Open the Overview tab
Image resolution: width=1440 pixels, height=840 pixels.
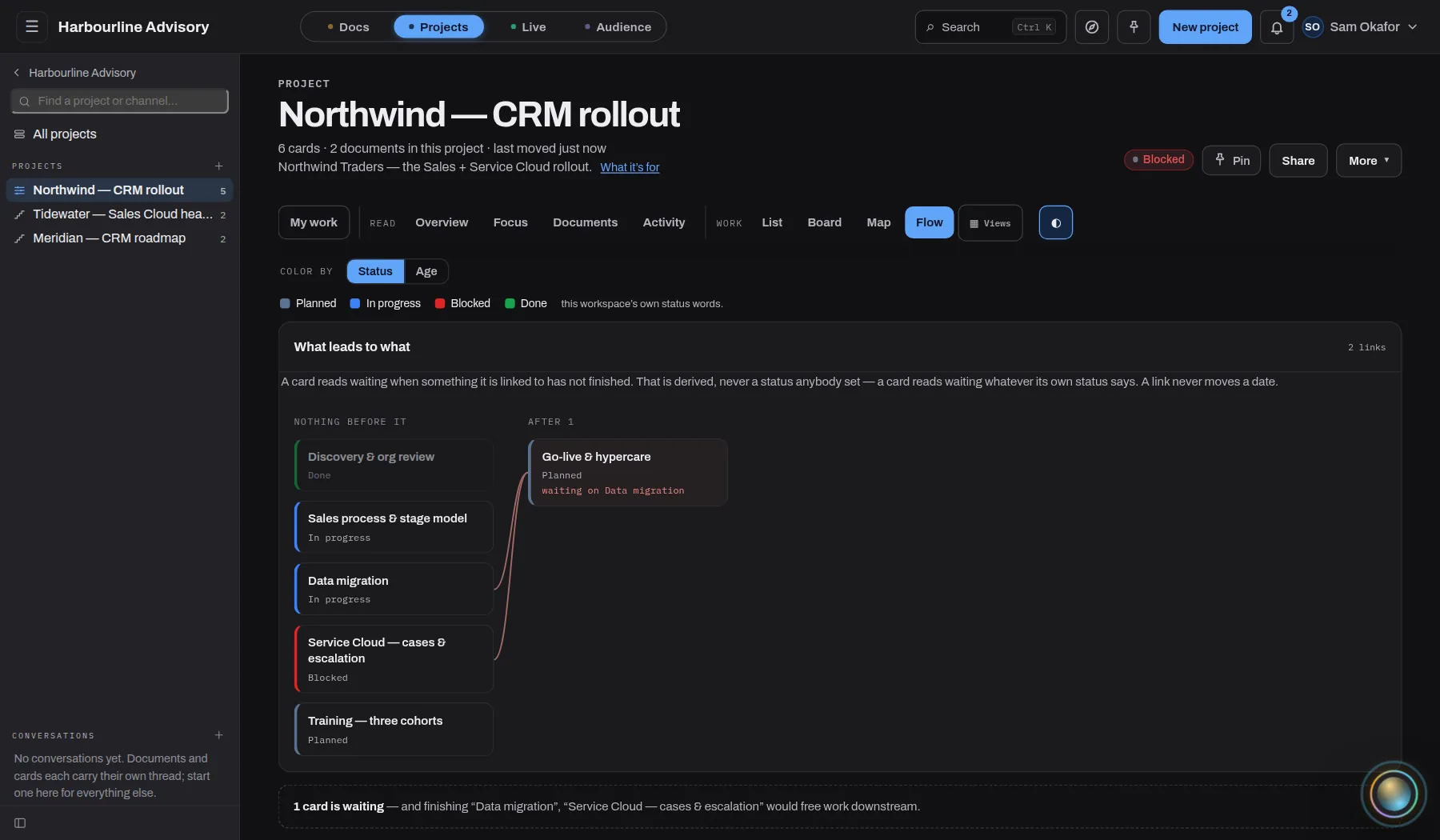[x=442, y=222]
